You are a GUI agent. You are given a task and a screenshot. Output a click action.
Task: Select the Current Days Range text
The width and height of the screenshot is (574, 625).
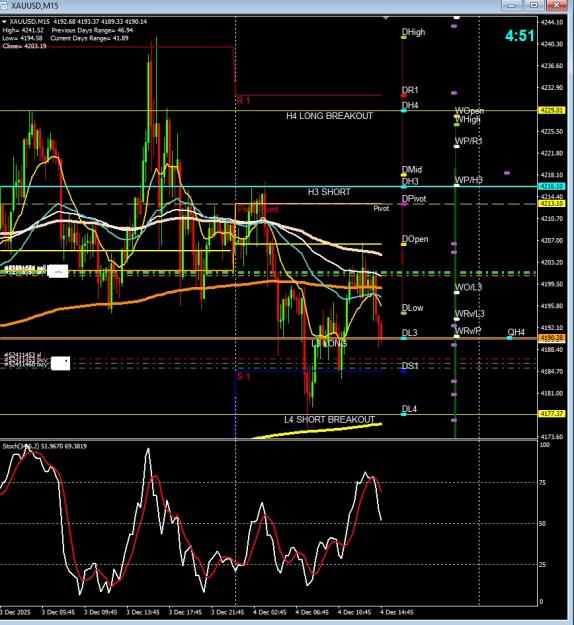tap(89, 38)
